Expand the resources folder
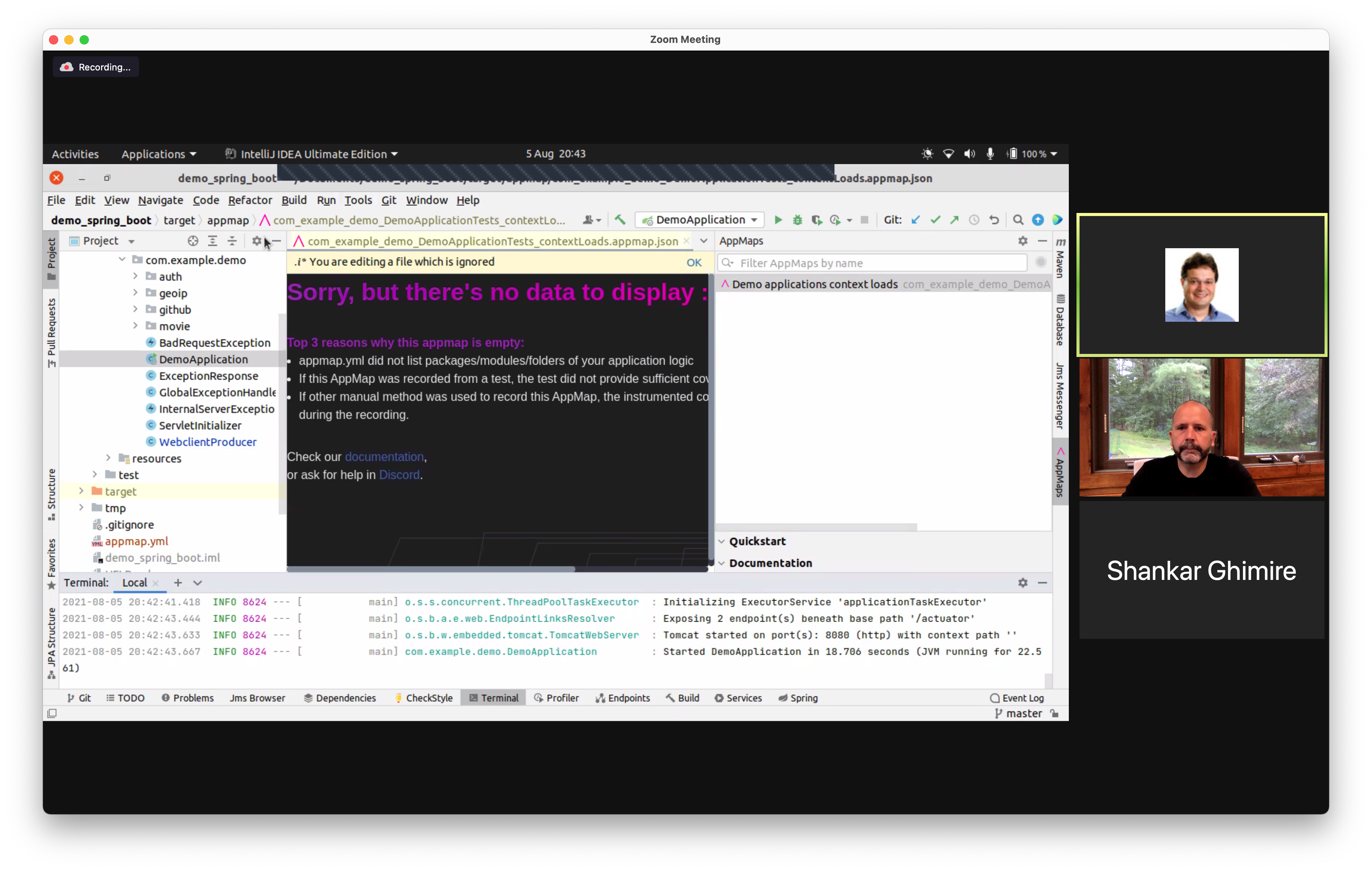This screenshot has height=871, width=1372. pyautogui.click(x=108, y=458)
